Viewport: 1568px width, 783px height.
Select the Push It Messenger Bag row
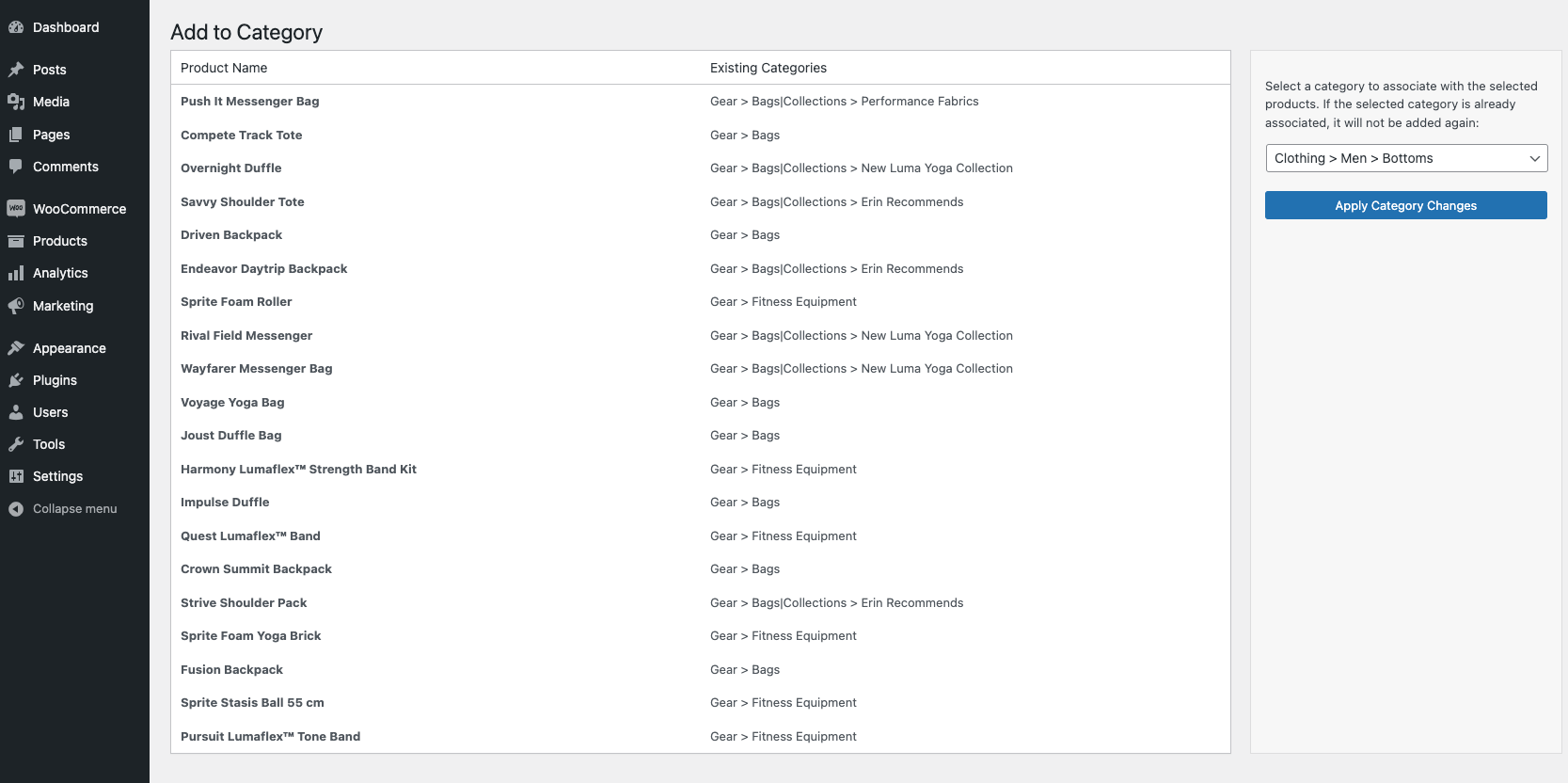(701, 102)
